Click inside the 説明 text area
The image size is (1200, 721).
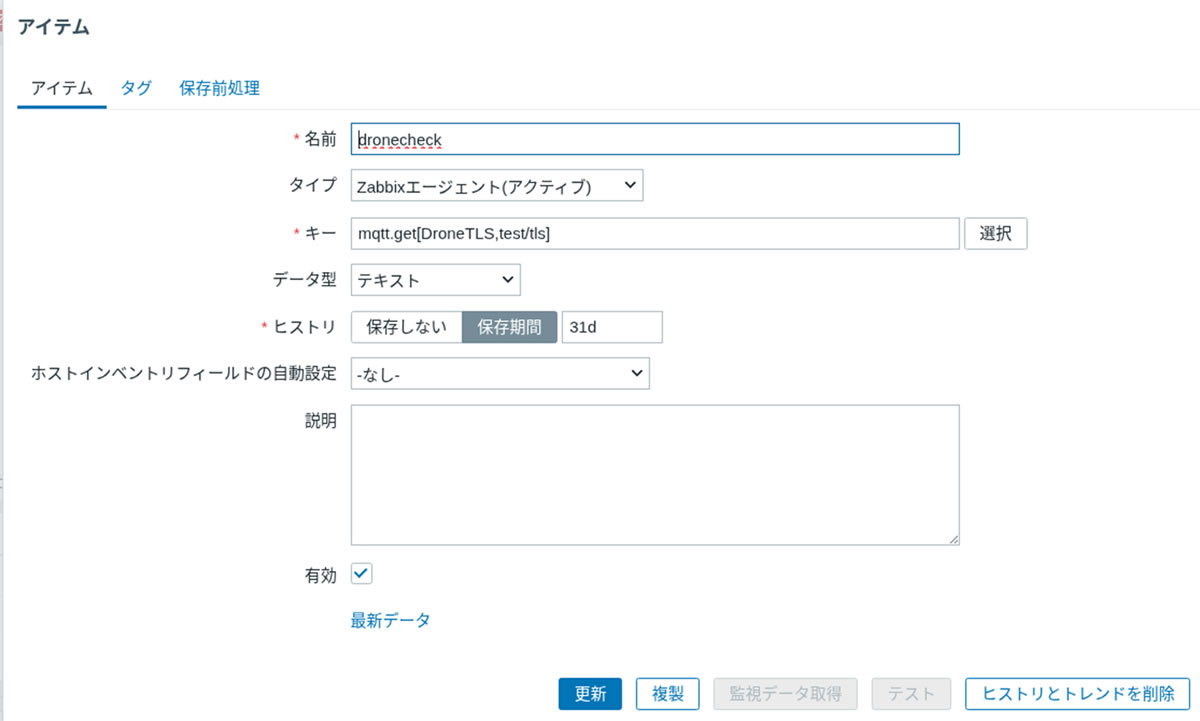[655, 474]
